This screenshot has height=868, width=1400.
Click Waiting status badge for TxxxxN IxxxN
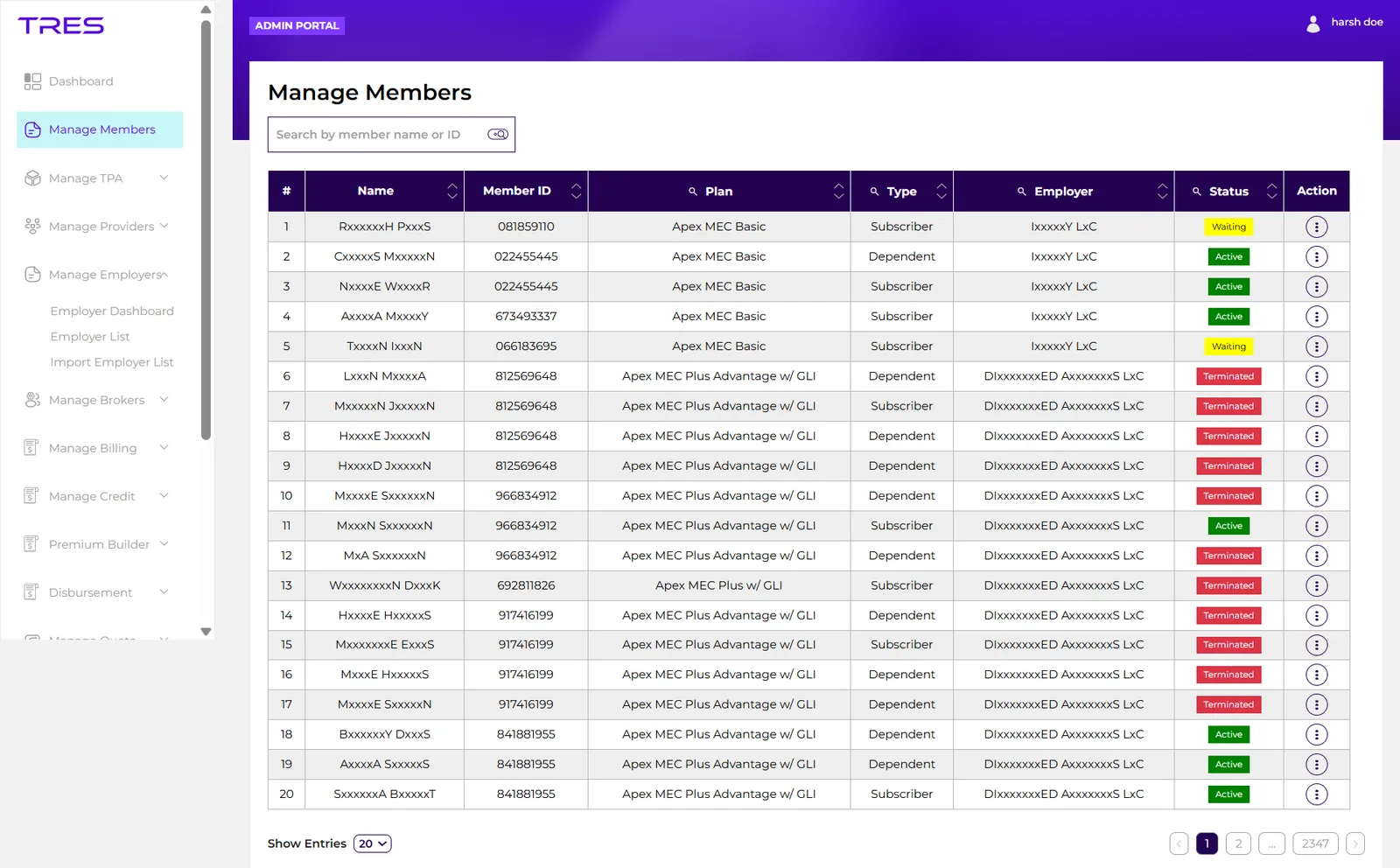(1228, 346)
